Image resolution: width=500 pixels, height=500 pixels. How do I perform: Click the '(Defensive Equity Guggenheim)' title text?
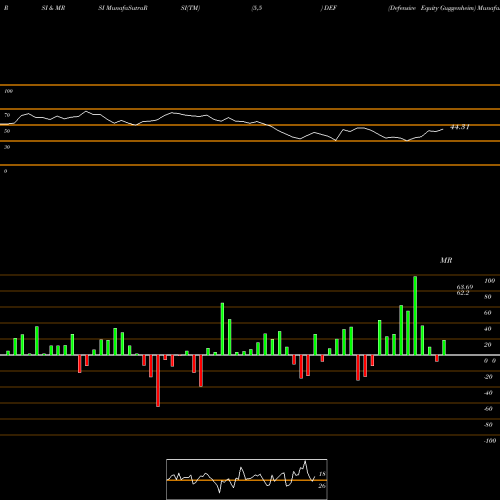click(432, 8)
